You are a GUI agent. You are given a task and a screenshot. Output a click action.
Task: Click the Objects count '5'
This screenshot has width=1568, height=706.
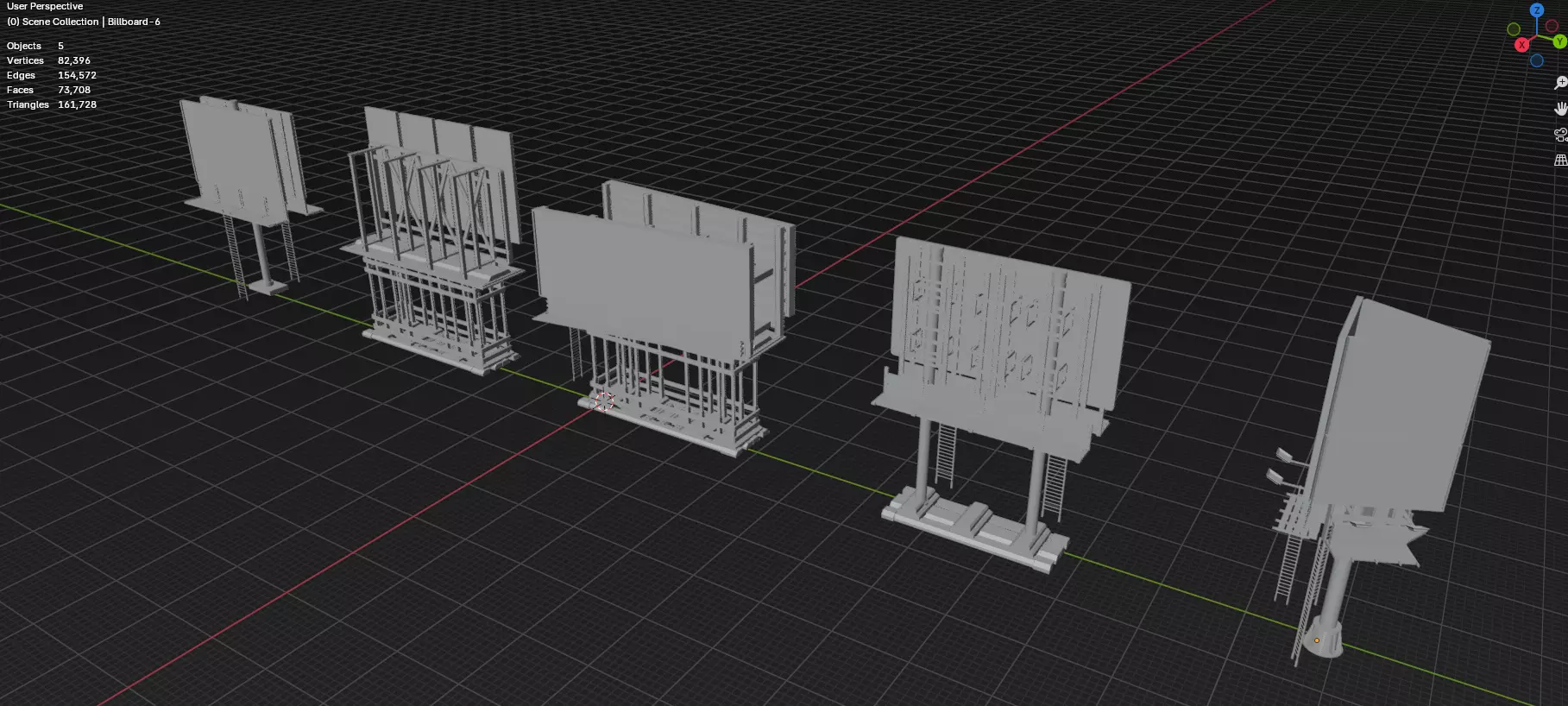(60, 46)
